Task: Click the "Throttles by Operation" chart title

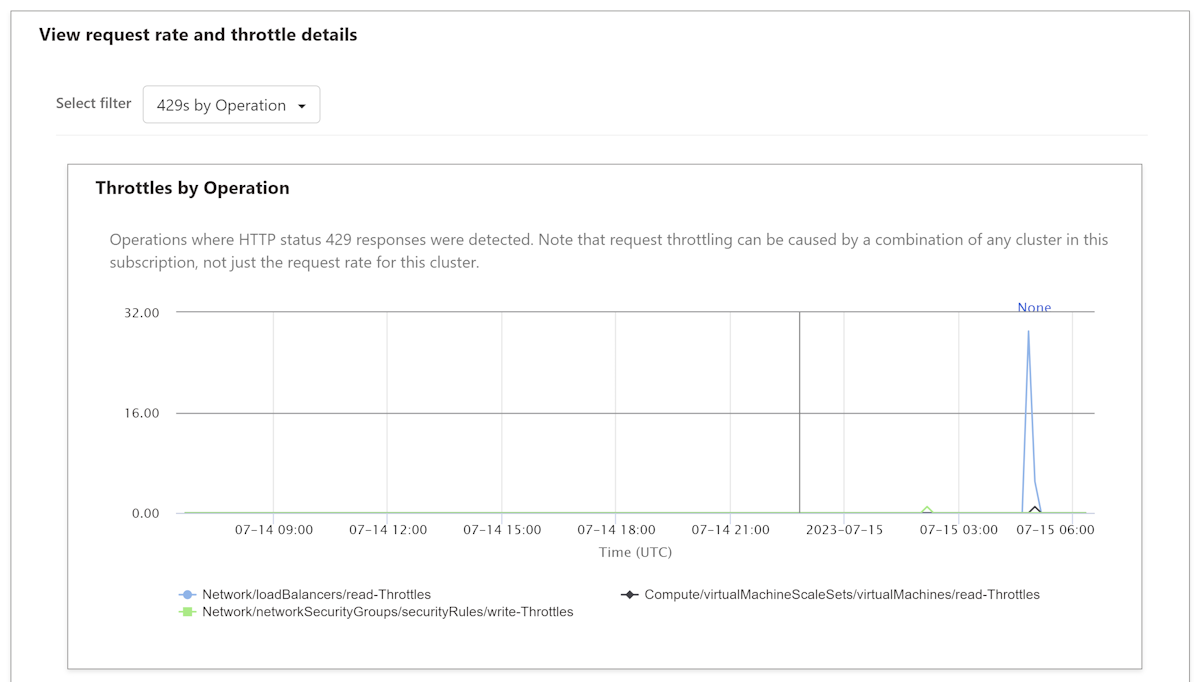Action: 192,188
